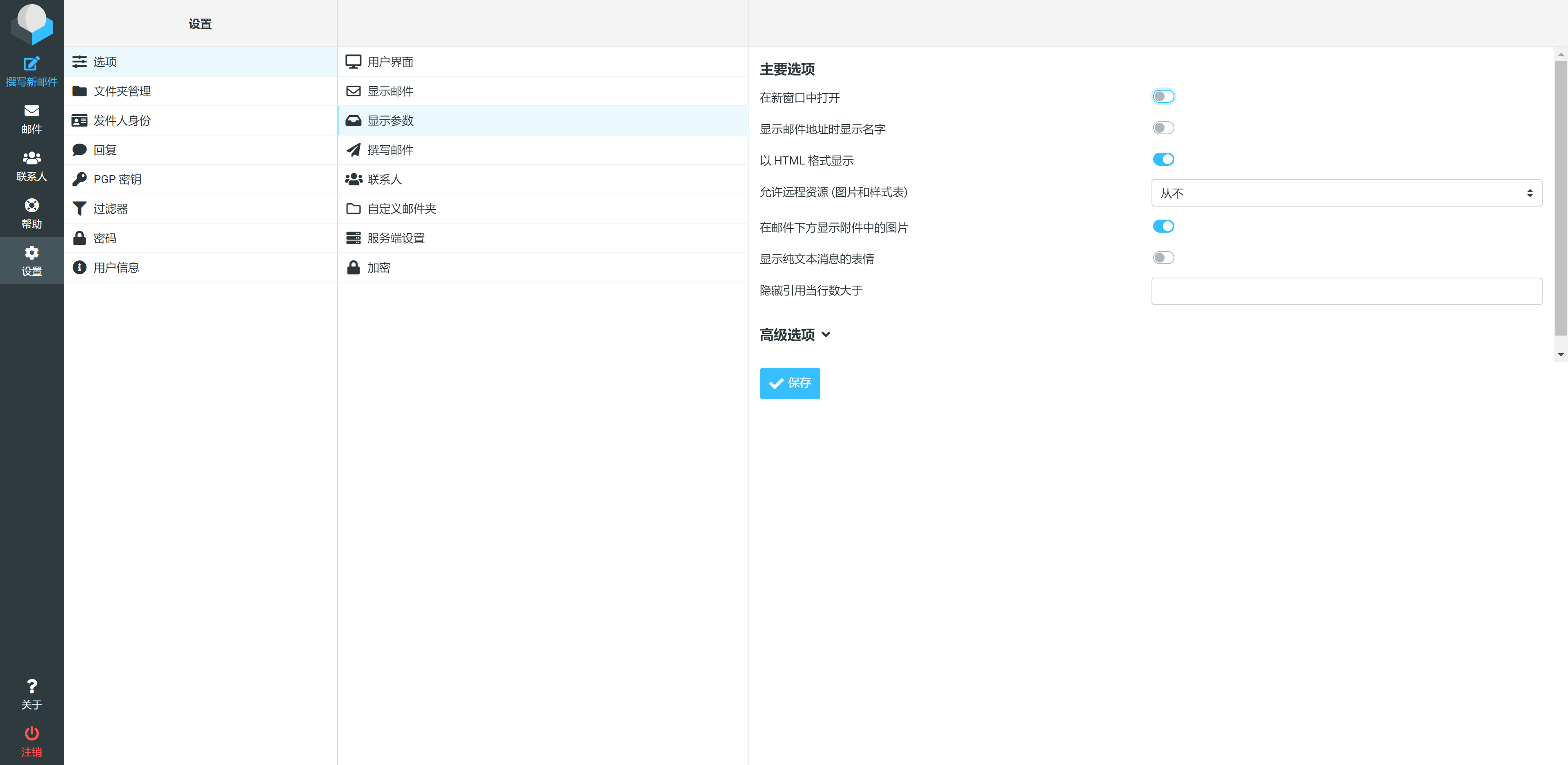
Task: Click the 保存 save button
Action: [x=789, y=383]
